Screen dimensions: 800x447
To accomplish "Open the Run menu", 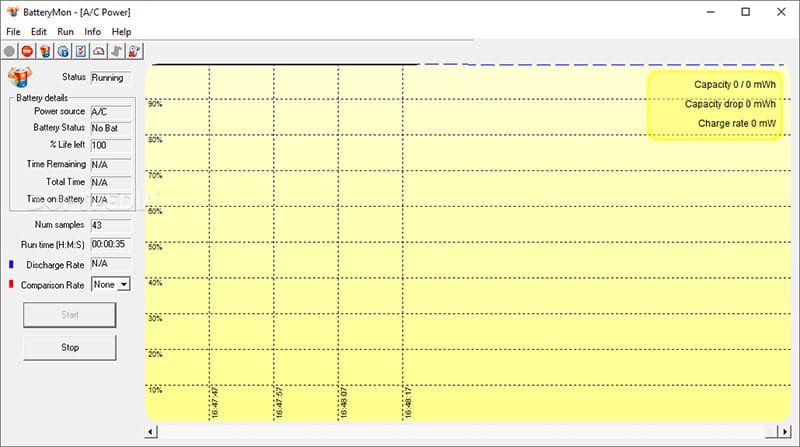I will (x=66, y=32).
